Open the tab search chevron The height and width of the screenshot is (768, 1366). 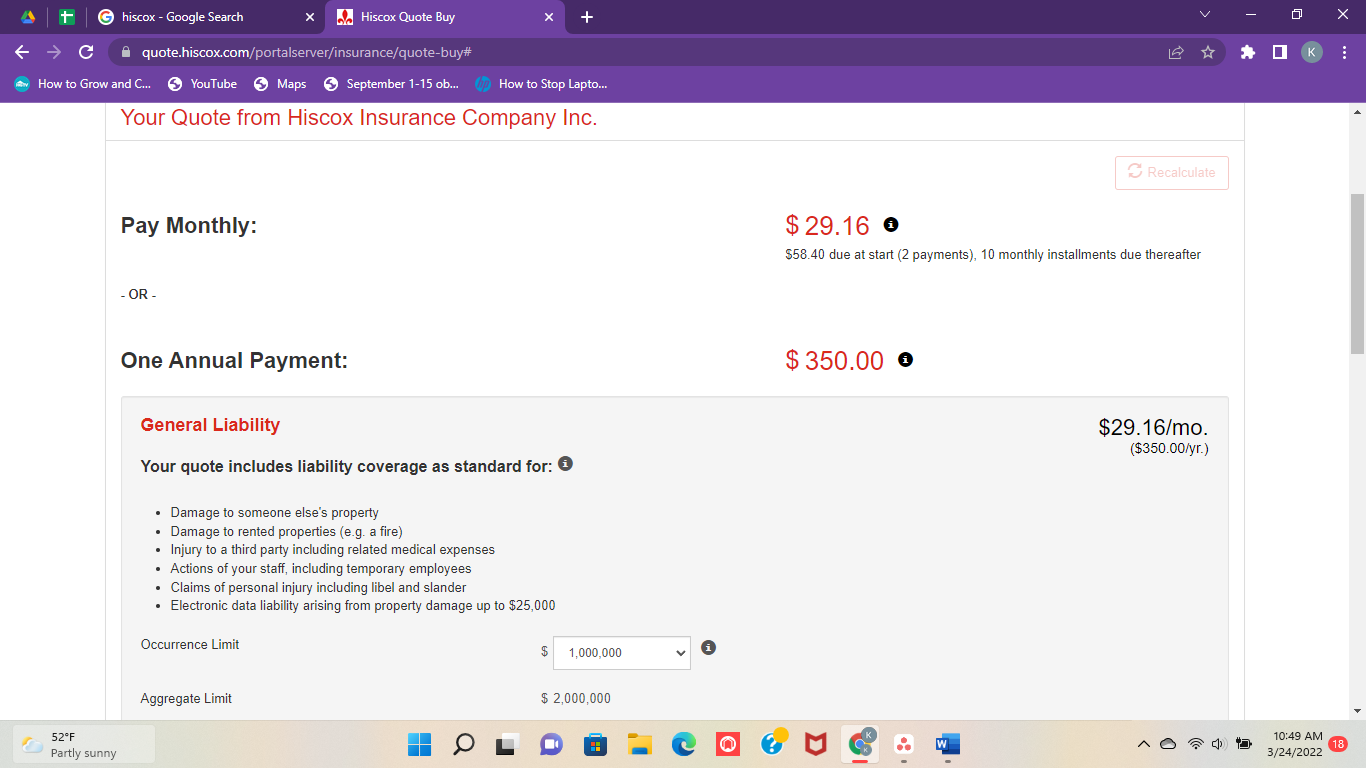1205,15
